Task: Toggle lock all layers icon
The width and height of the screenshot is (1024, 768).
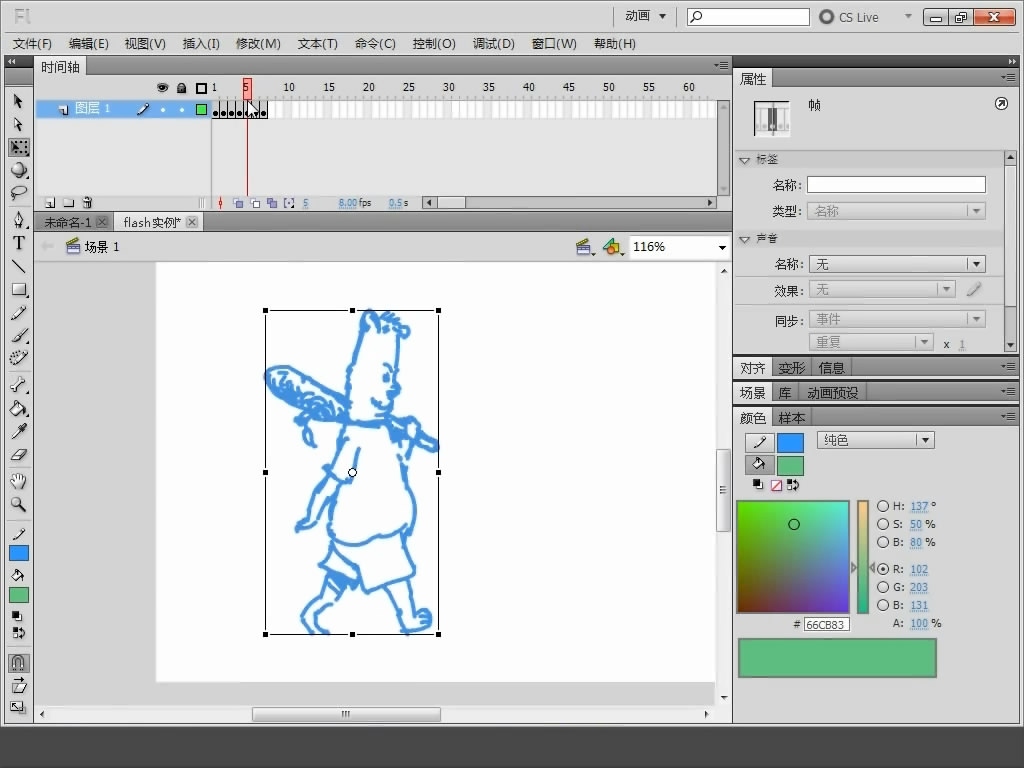Action: tap(182, 88)
